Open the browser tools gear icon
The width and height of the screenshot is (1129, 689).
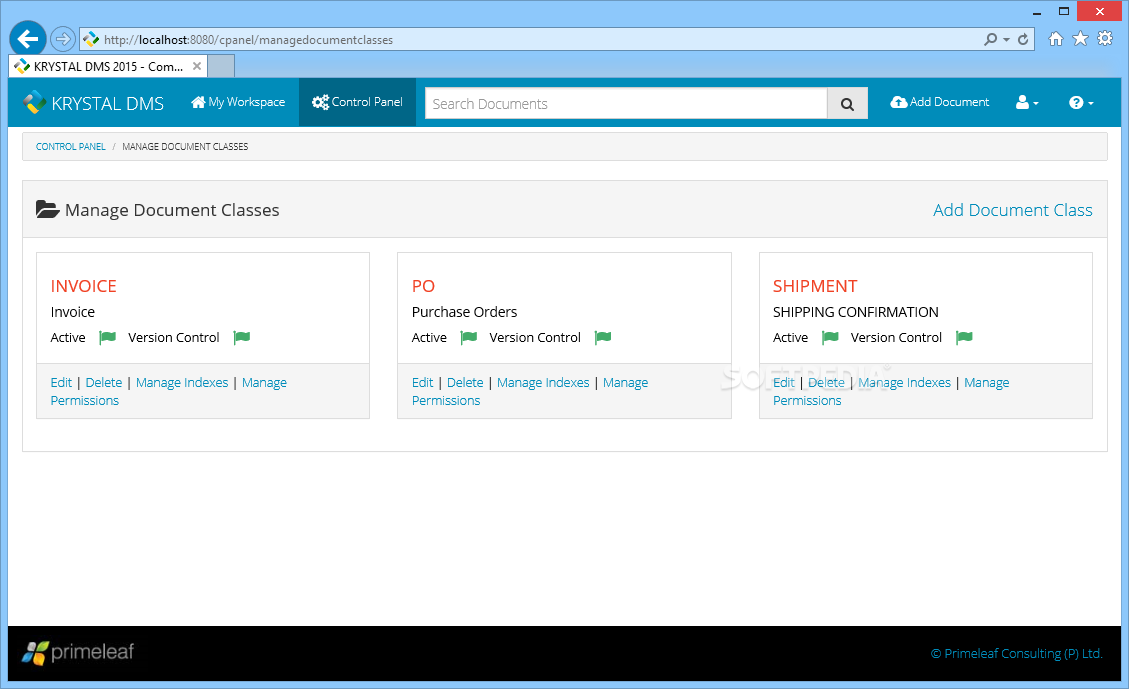1105,39
